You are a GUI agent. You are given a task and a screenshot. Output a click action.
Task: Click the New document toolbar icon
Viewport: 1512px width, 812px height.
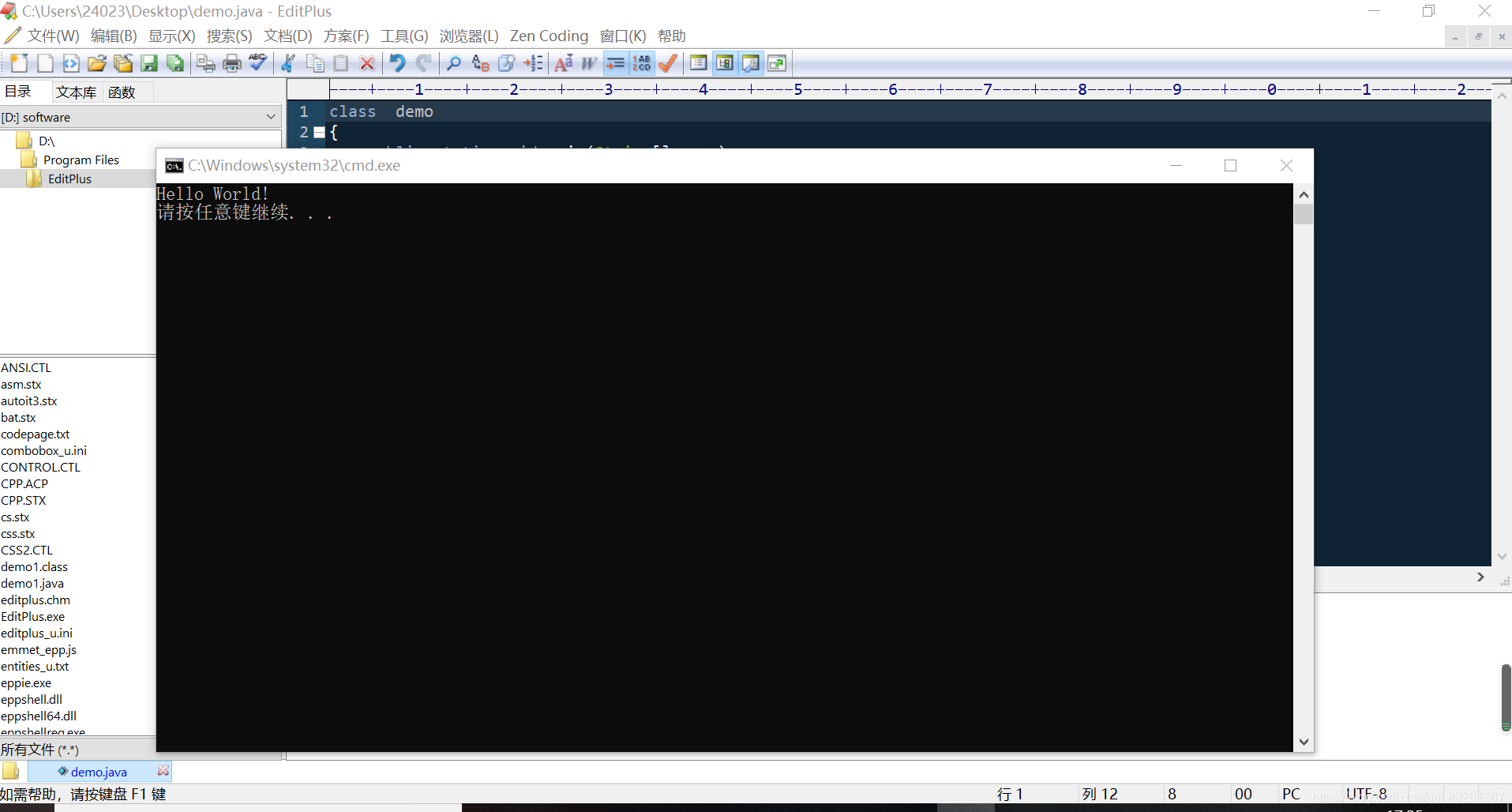[19, 63]
